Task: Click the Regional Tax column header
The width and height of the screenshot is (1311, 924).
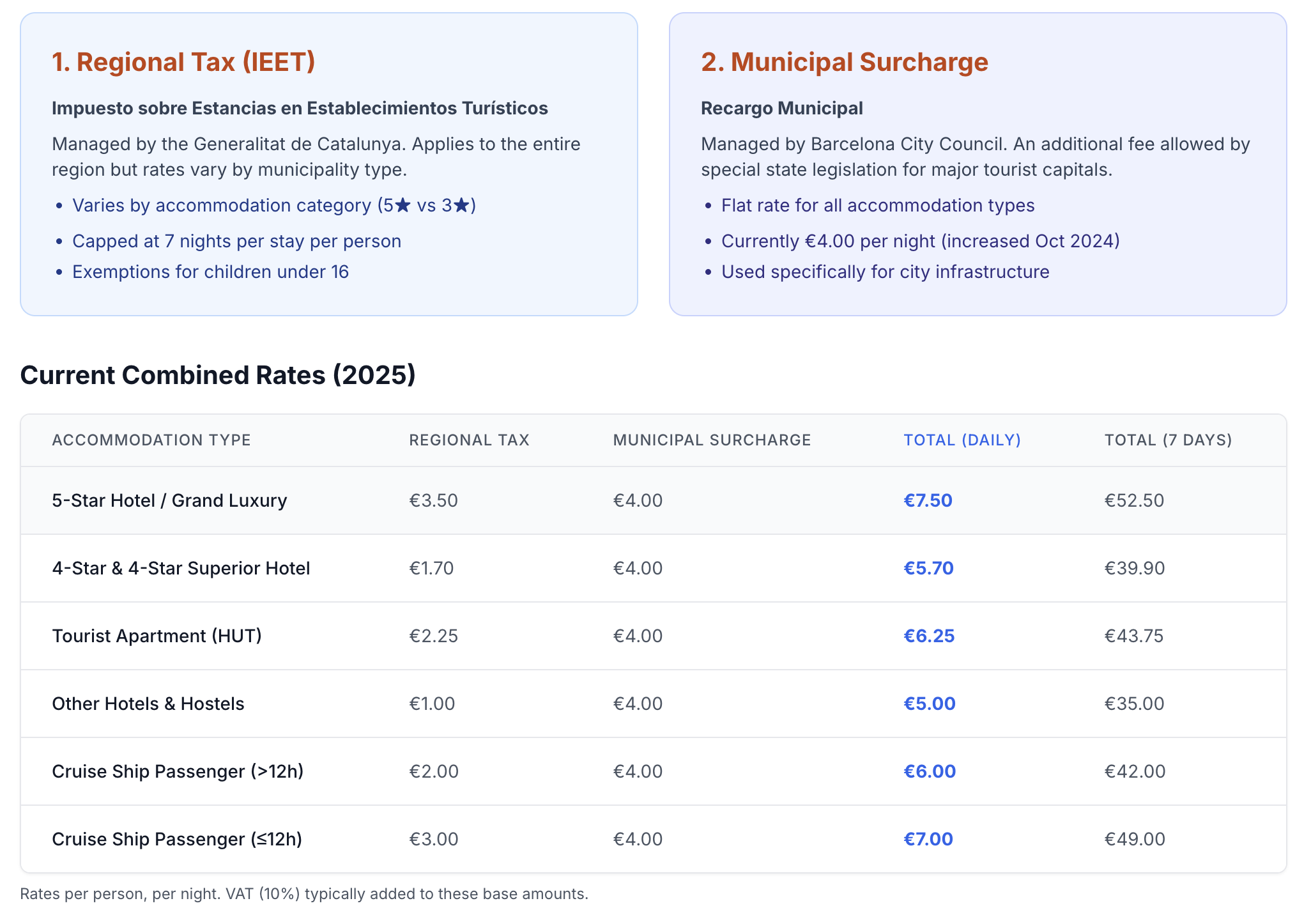Action: pyautogui.click(x=469, y=440)
